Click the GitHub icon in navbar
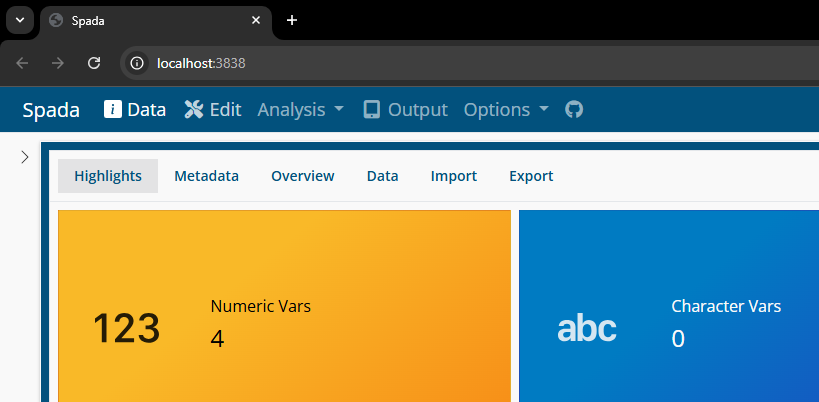Image resolution: width=819 pixels, height=402 pixels. pyautogui.click(x=573, y=110)
